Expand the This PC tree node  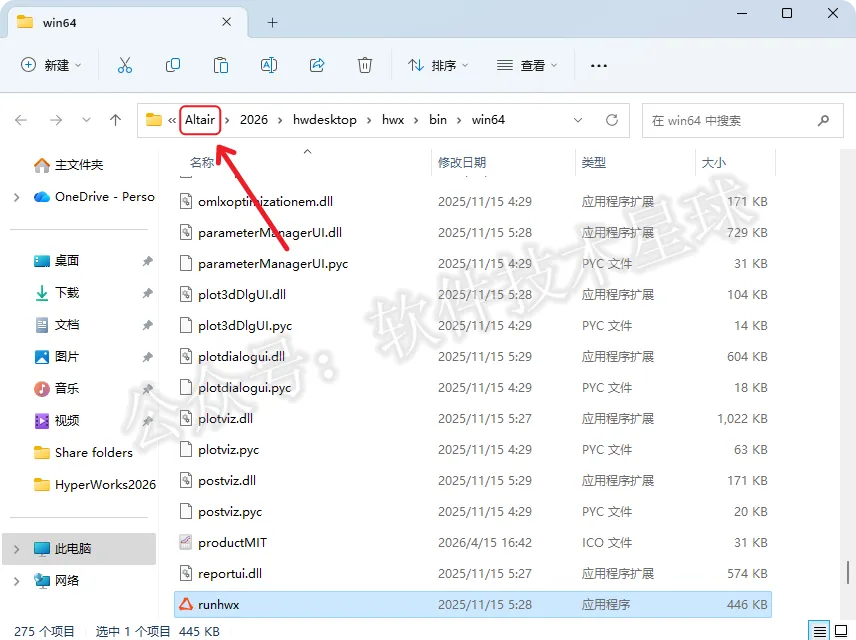(16, 549)
